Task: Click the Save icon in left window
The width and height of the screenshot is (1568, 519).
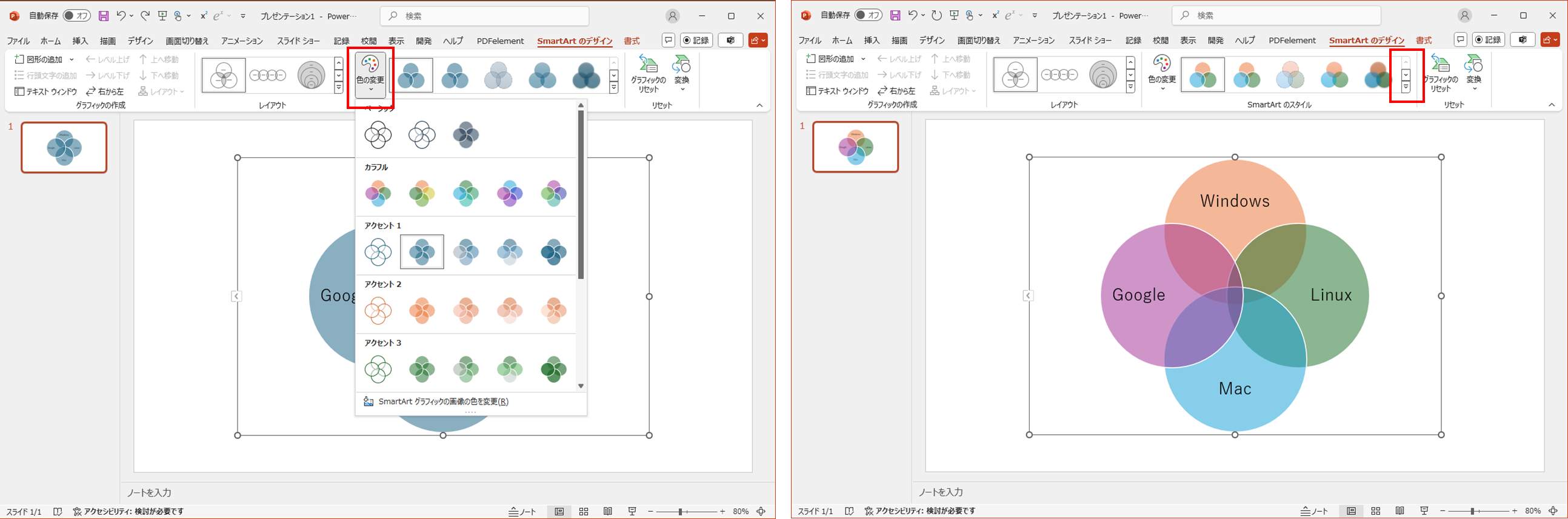Action: pyautogui.click(x=104, y=16)
